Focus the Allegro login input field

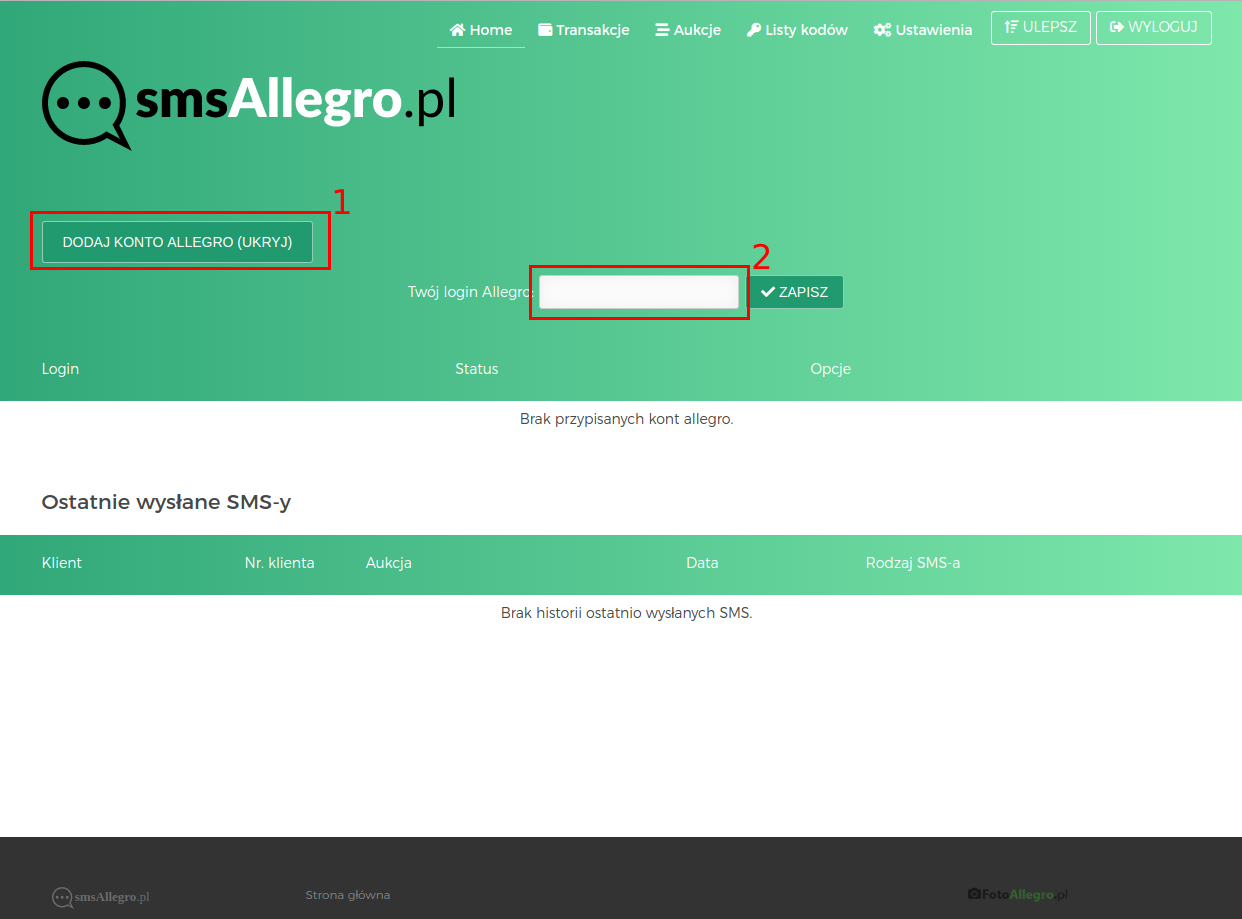click(639, 292)
